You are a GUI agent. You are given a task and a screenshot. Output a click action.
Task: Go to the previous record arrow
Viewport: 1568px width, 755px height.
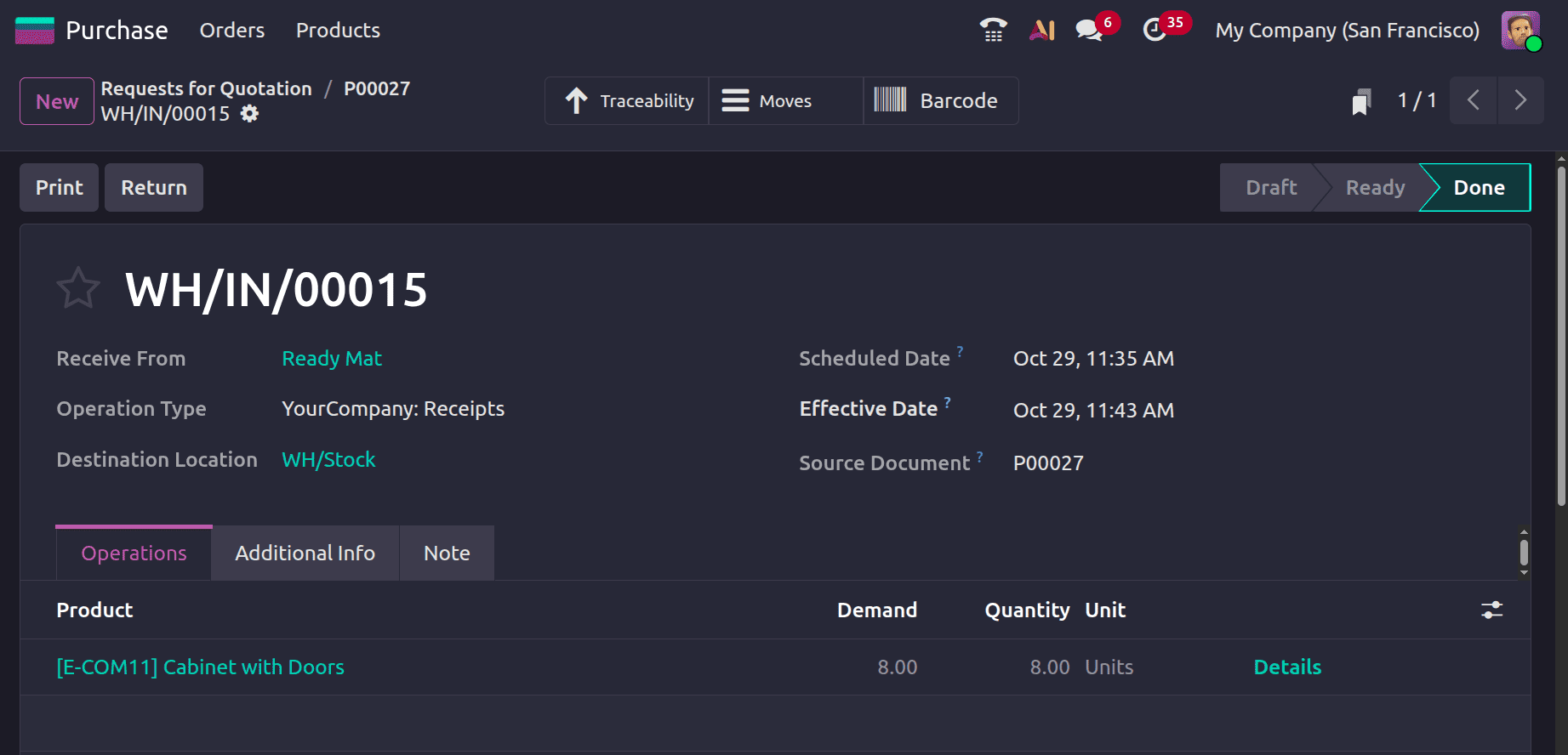[x=1473, y=100]
